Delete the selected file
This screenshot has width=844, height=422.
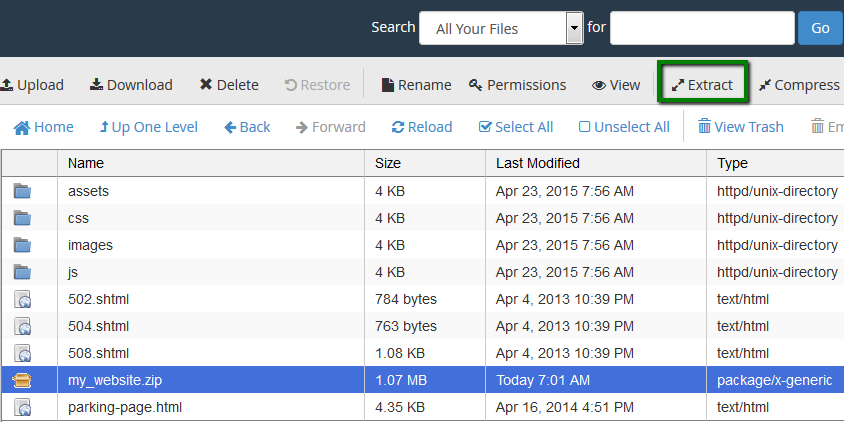click(x=229, y=85)
